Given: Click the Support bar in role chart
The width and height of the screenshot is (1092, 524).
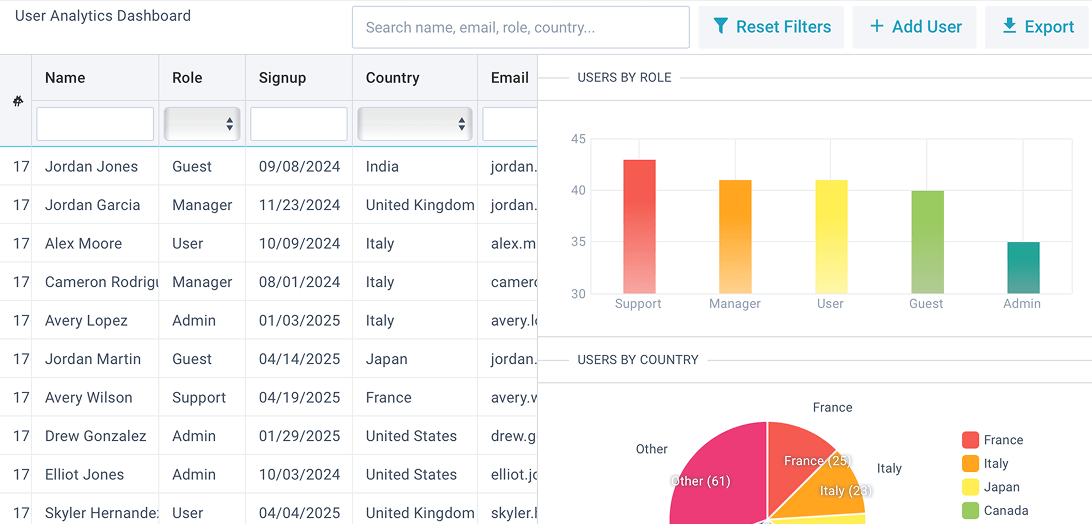Looking at the screenshot, I should [639, 226].
